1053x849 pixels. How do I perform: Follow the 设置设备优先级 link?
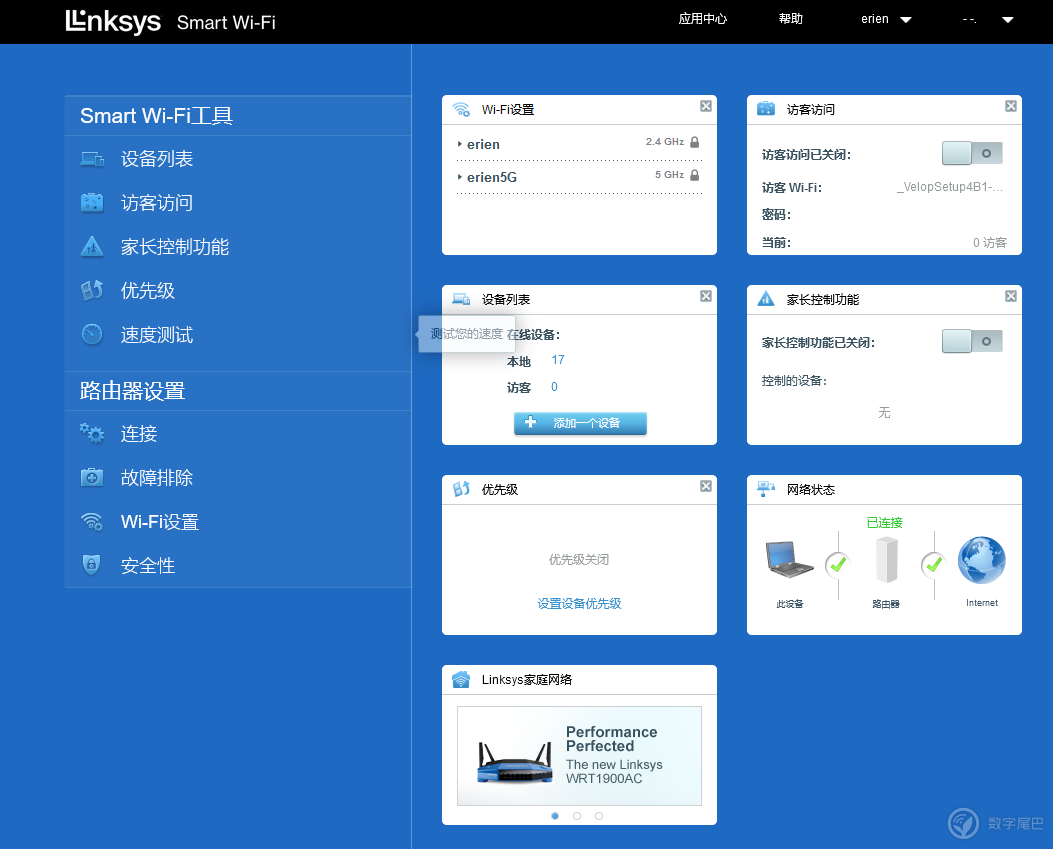point(579,603)
